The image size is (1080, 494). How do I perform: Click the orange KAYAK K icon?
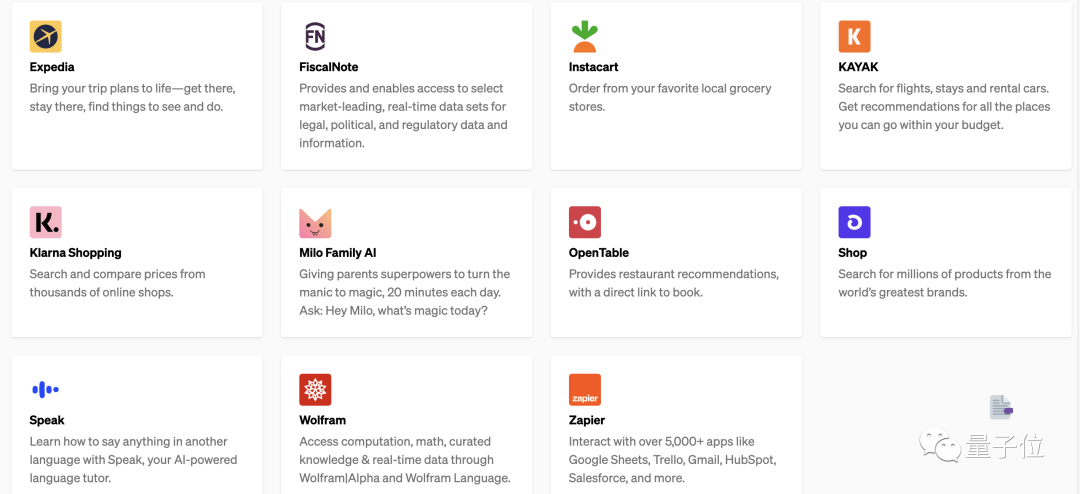(854, 37)
